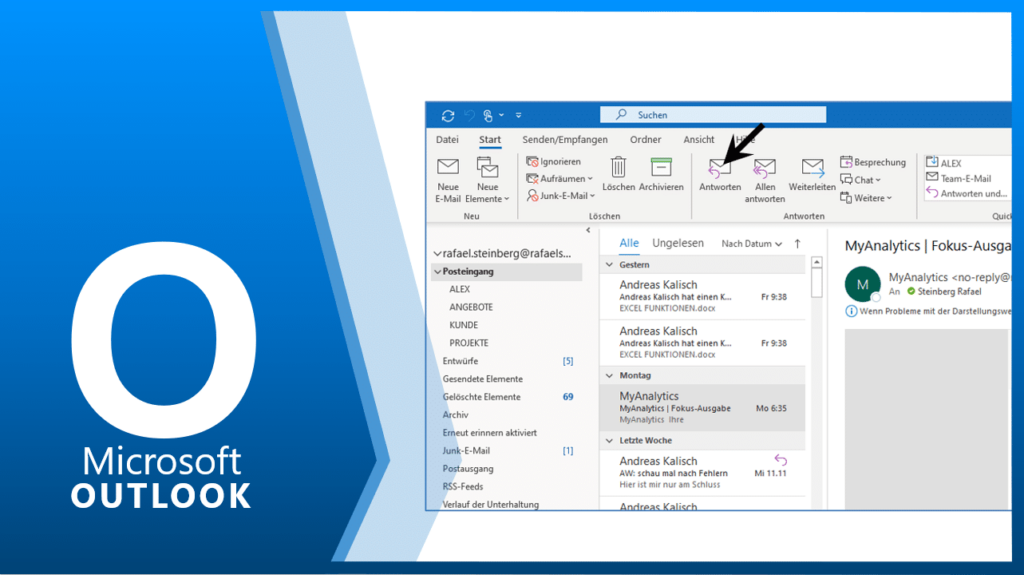Select the ALEX quick step
Screen dimensions: 1024x575
[944, 163]
